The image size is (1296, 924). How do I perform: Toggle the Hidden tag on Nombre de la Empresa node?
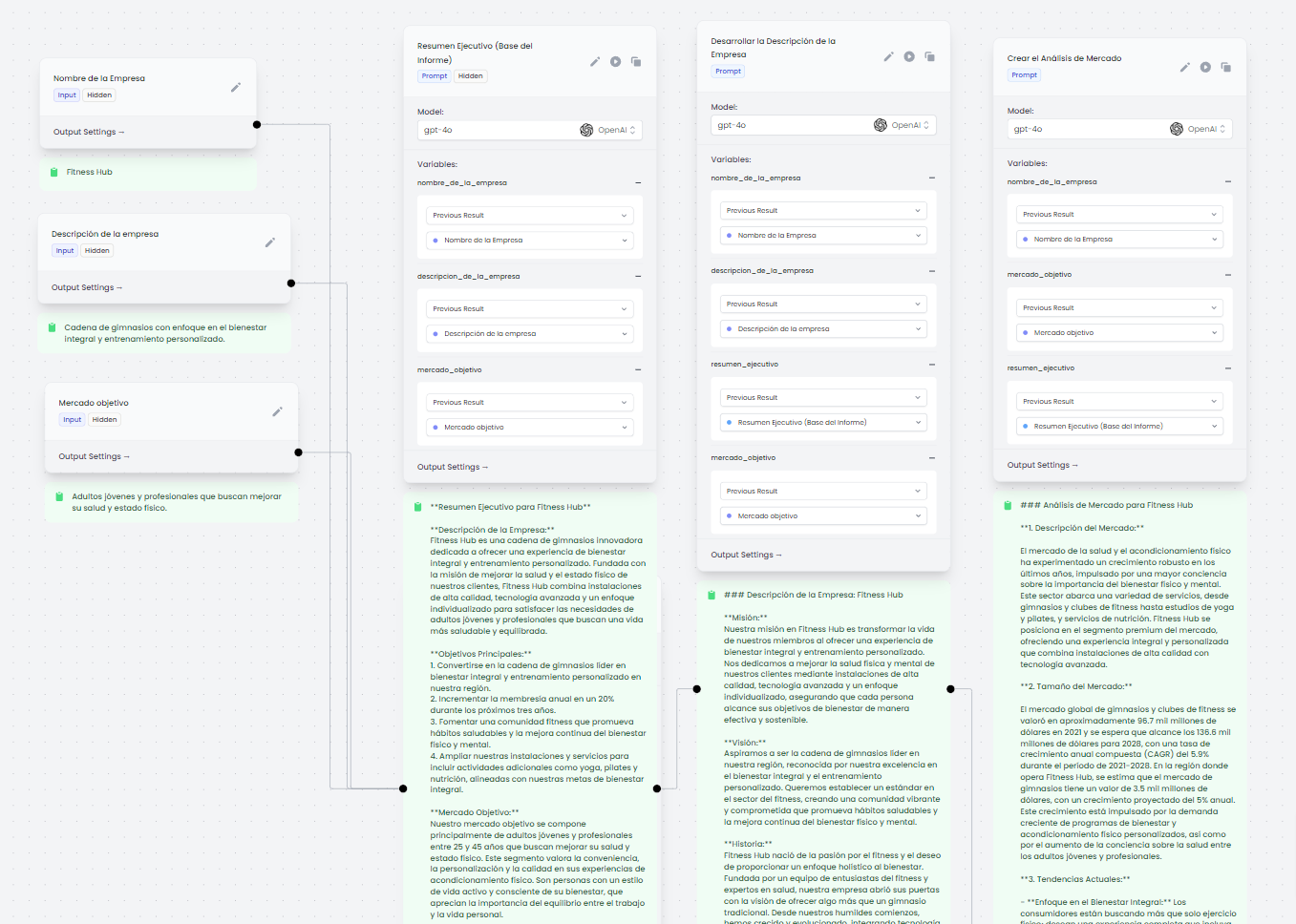pyautogui.click(x=99, y=95)
